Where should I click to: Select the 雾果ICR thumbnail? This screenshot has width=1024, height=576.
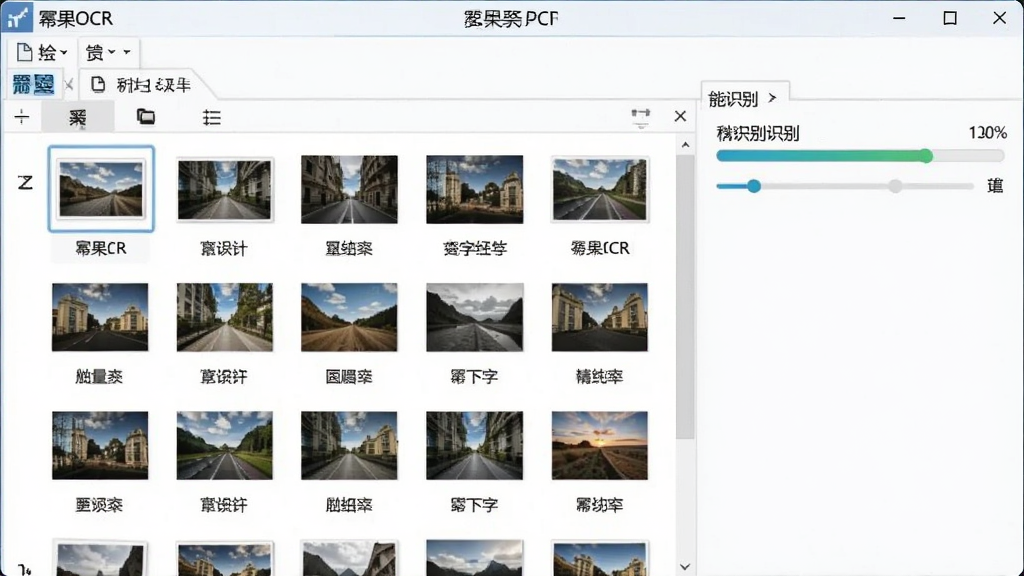click(x=600, y=189)
